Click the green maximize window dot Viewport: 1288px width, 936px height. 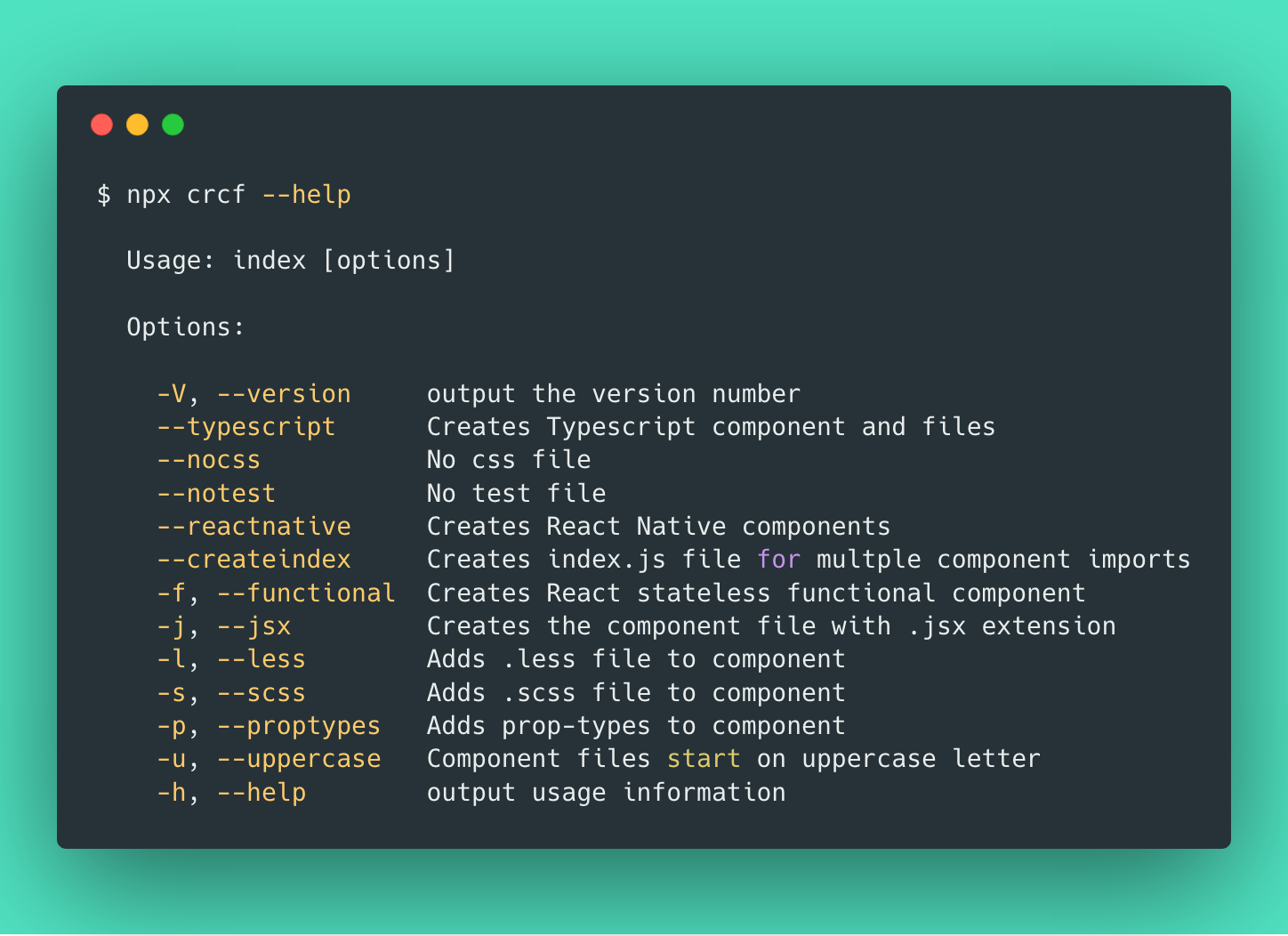pos(173,125)
